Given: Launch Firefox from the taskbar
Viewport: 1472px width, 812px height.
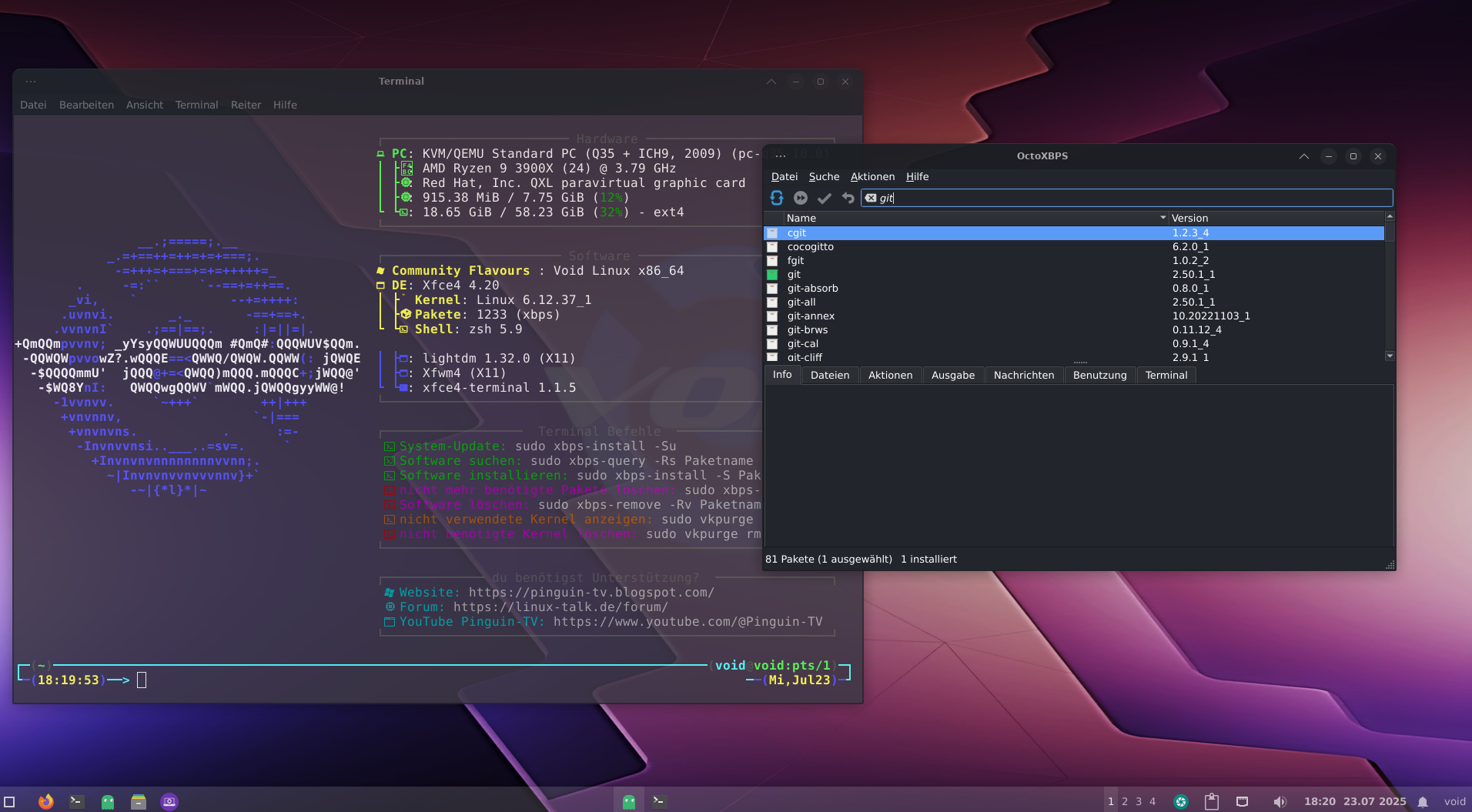Looking at the screenshot, I should [x=46, y=801].
